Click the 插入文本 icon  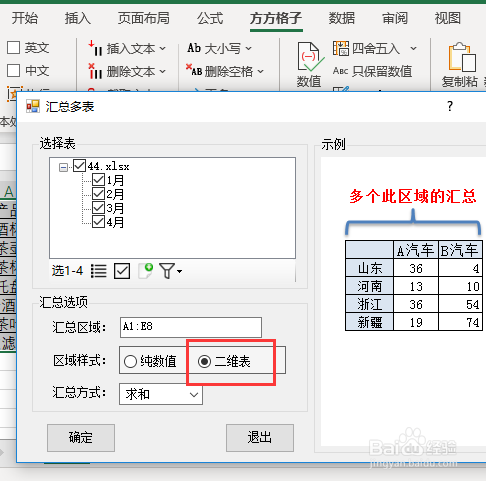pyautogui.click(x=95, y=49)
